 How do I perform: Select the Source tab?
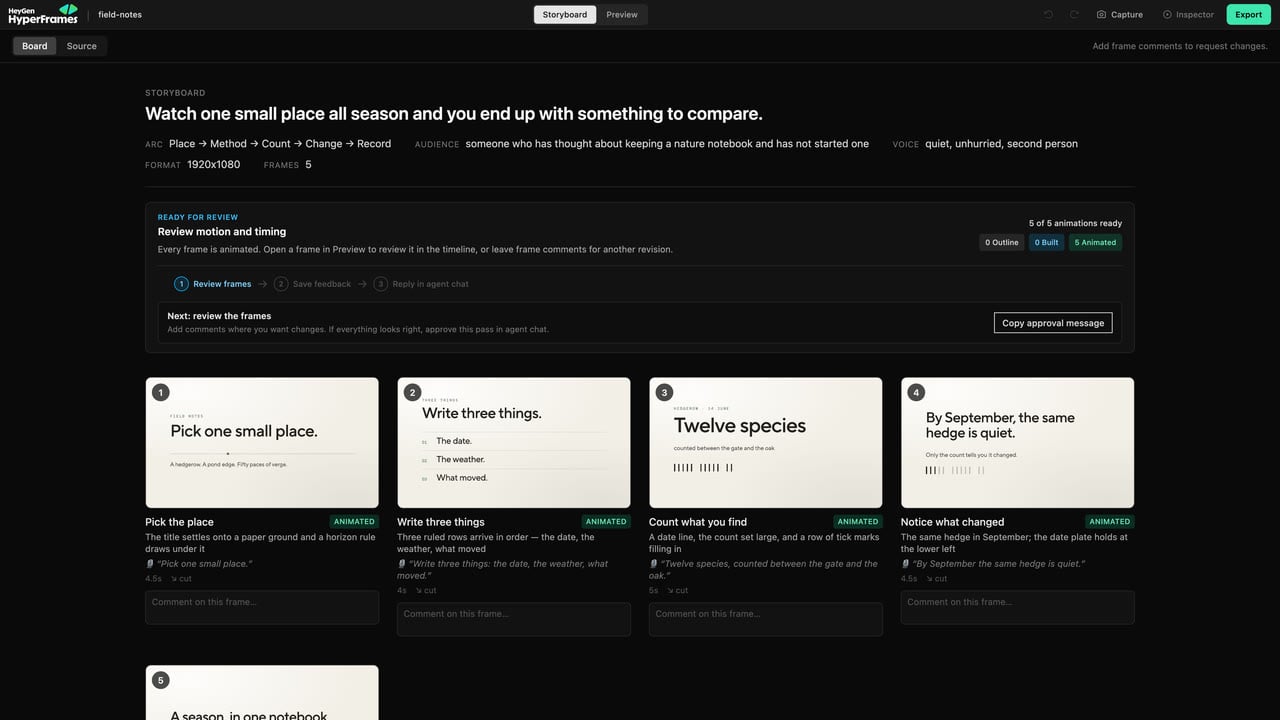(x=82, y=46)
